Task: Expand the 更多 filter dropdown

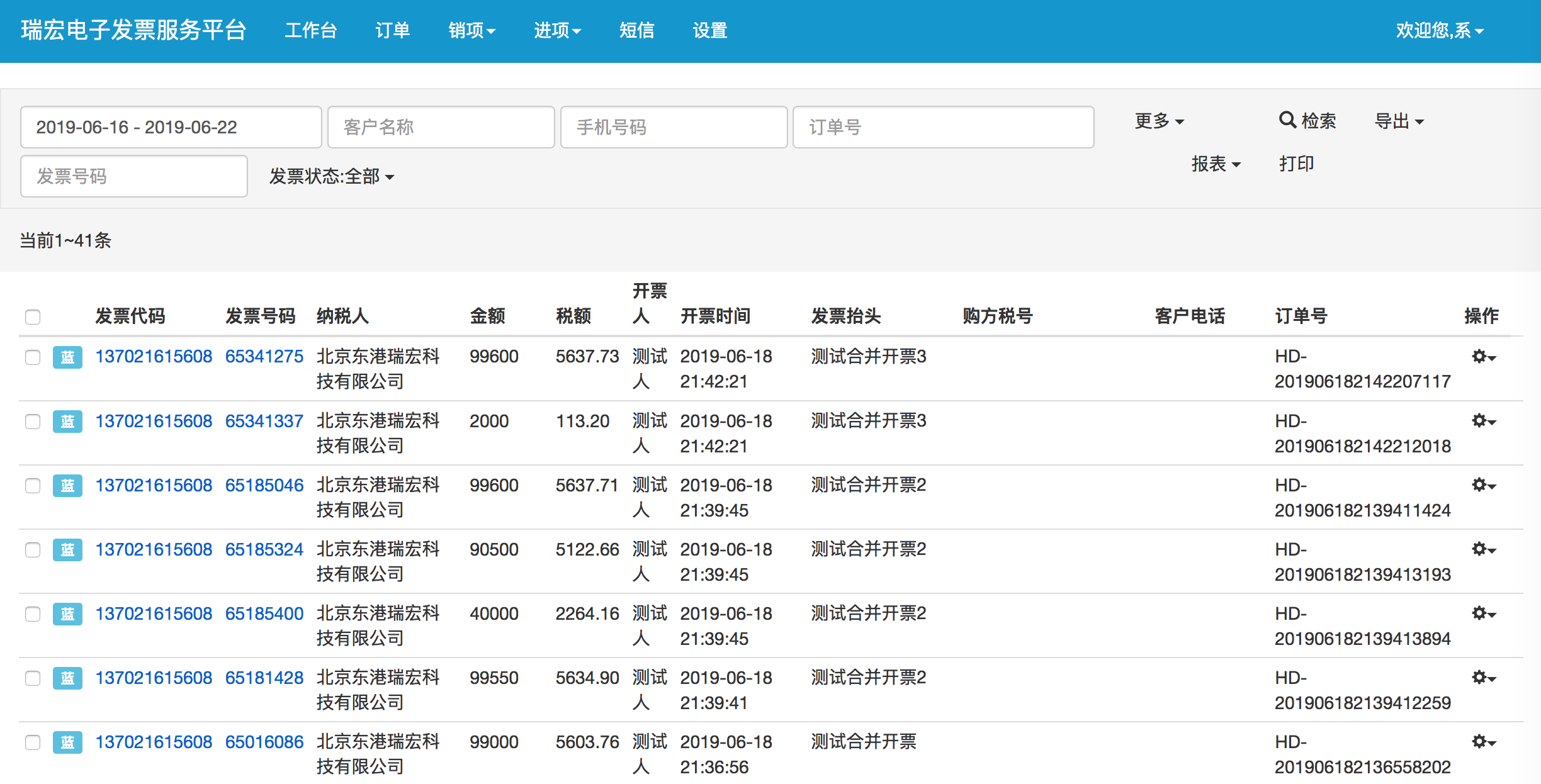Action: pyautogui.click(x=1160, y=121)
